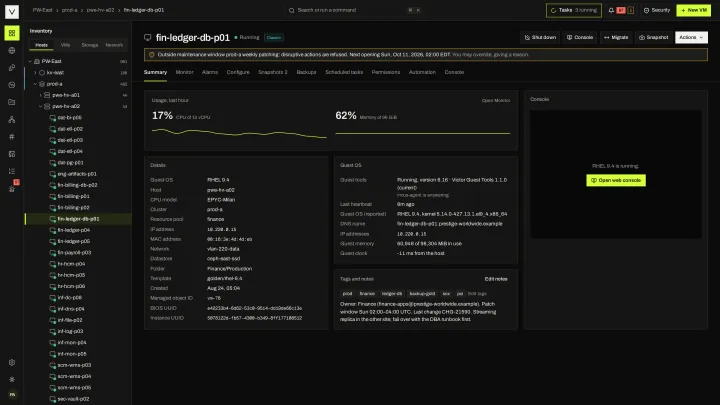
Task: Click the Add tags field
Action: (x=477, y=293)
